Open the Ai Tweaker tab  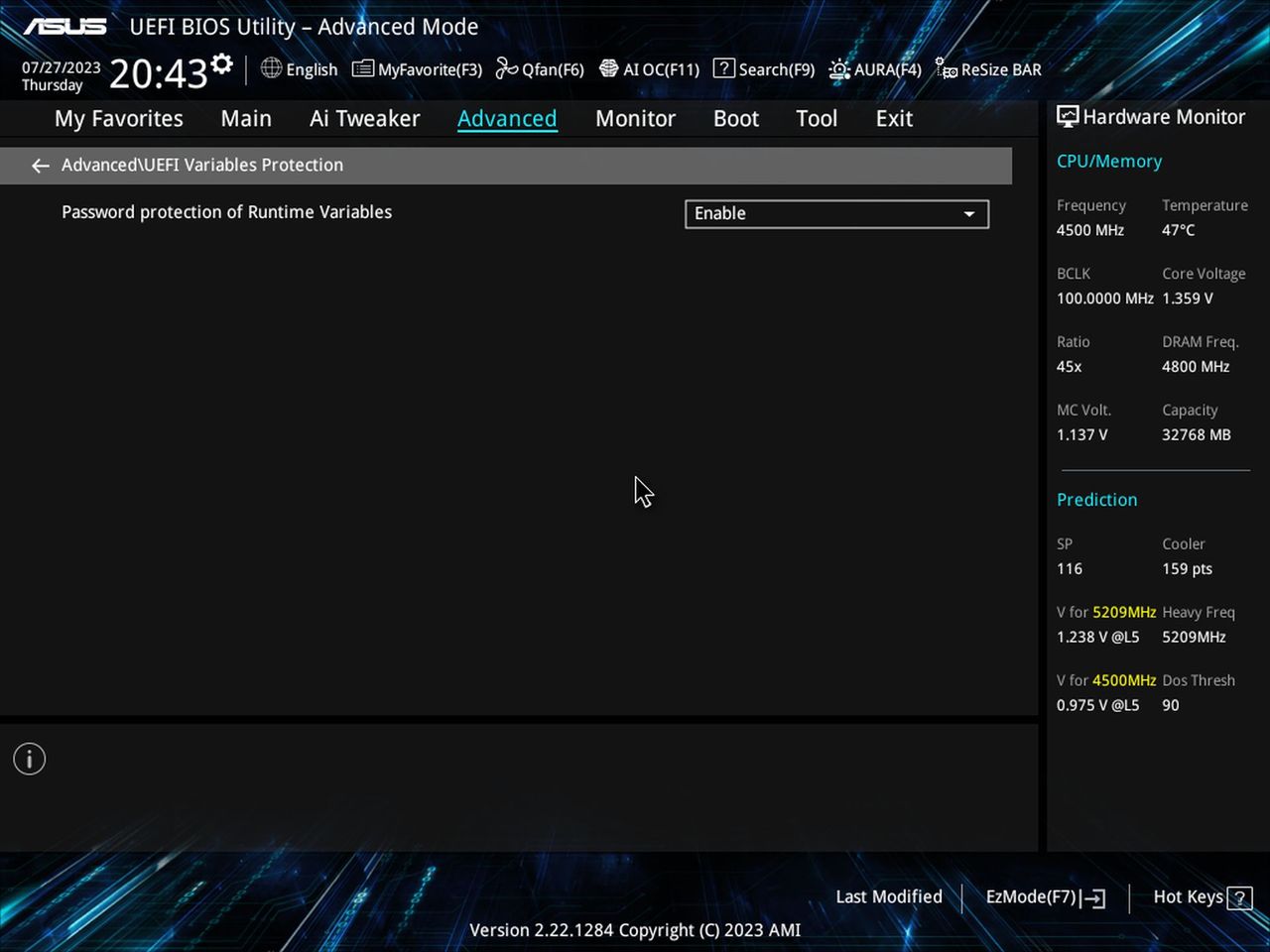tap(364, 119)
